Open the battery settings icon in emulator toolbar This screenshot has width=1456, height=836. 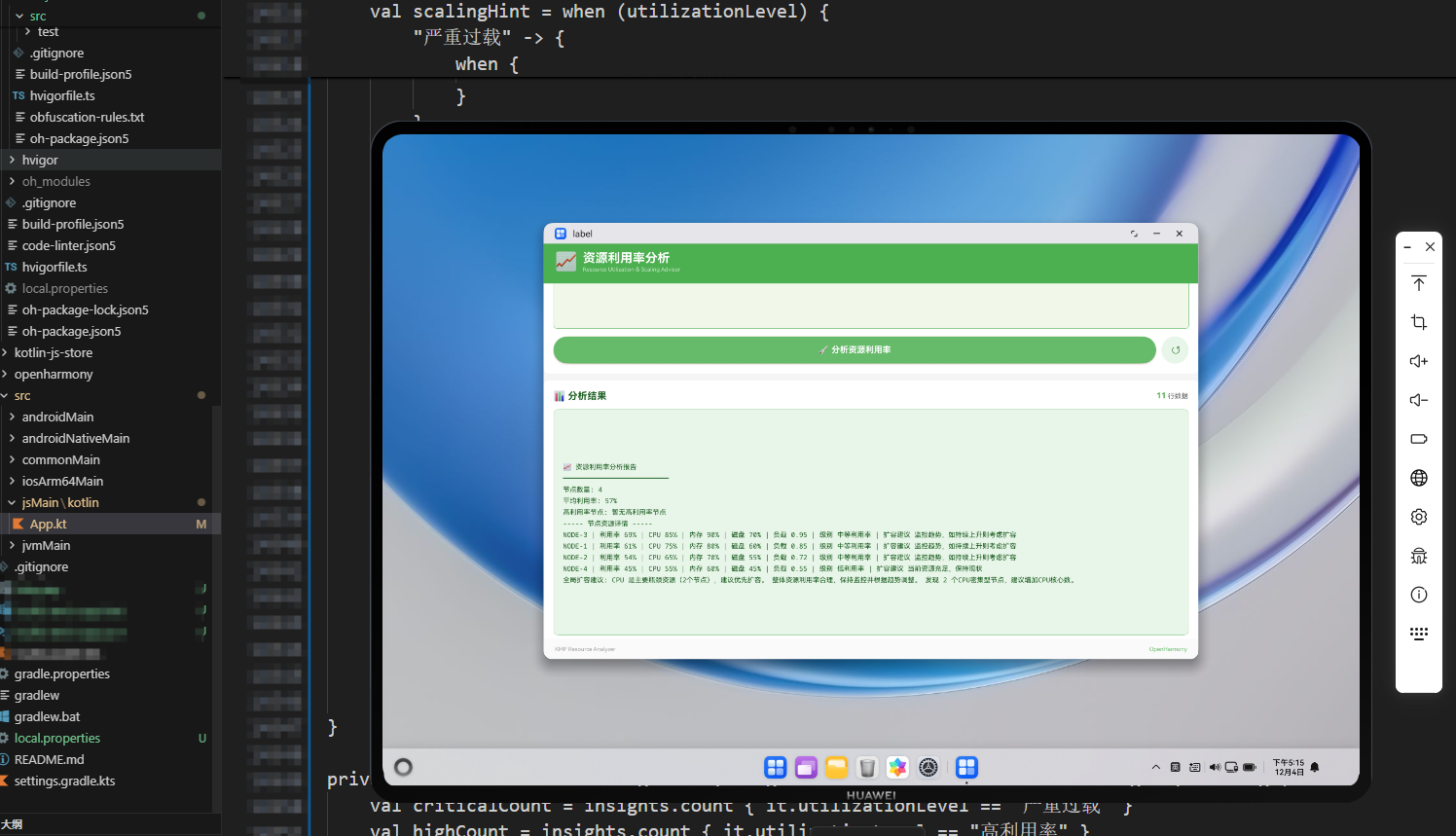coord(1419,439)
